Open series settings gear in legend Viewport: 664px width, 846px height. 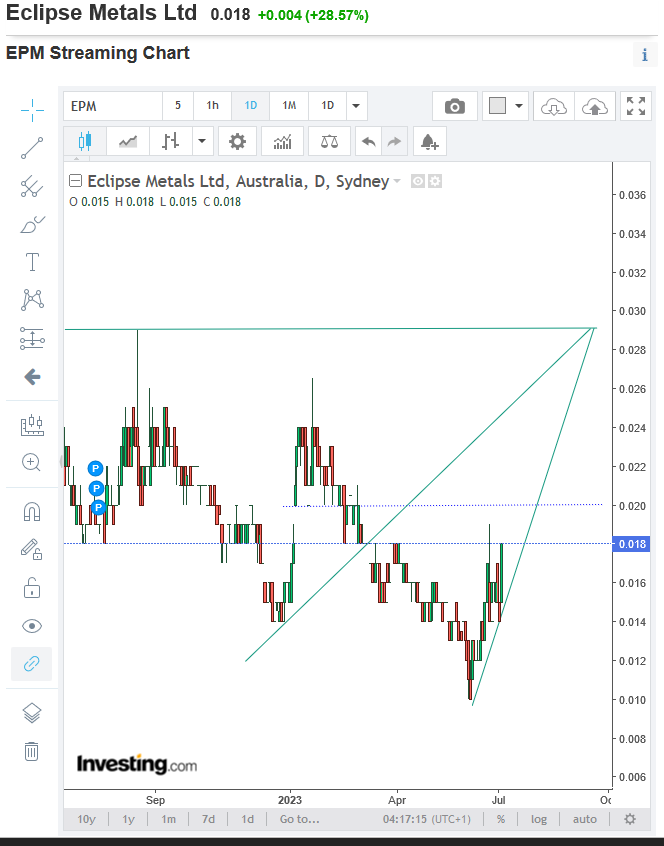pos(435,181)
